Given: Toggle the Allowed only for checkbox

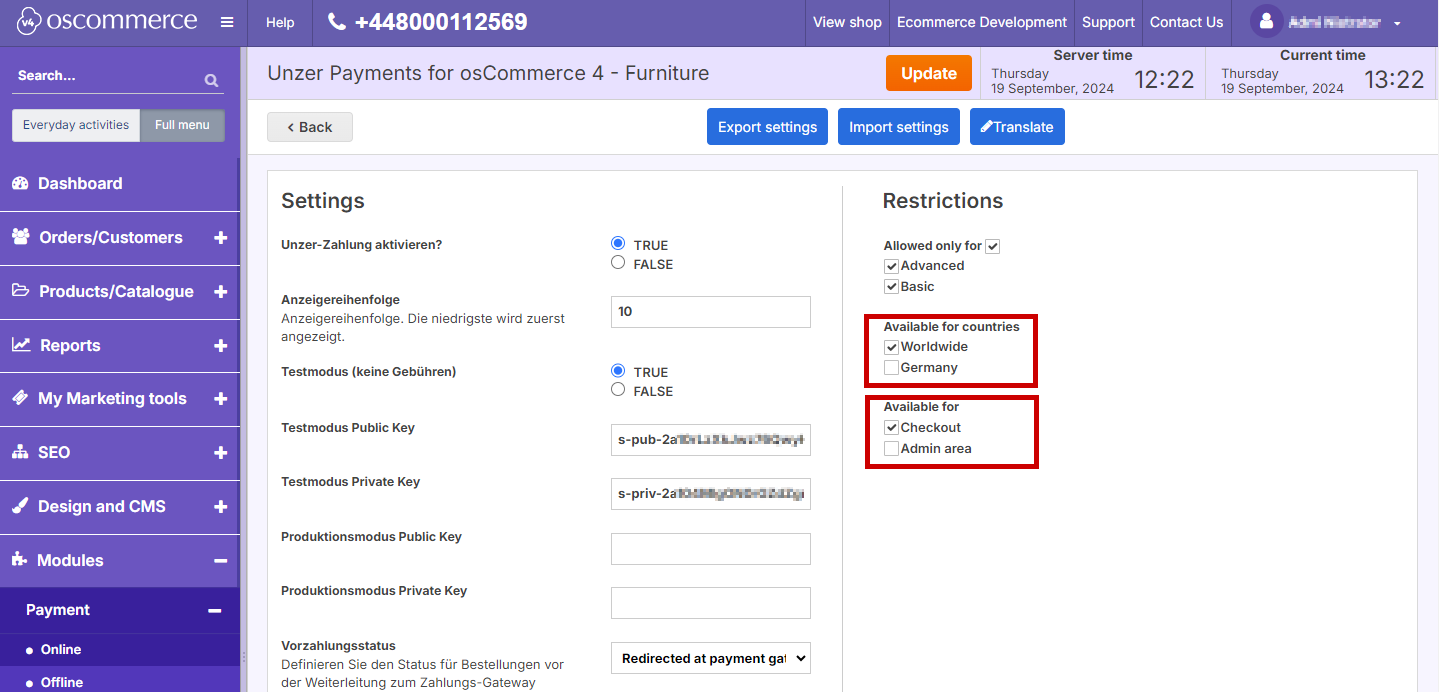Looking at the screenshot, I should pos(992,246).
